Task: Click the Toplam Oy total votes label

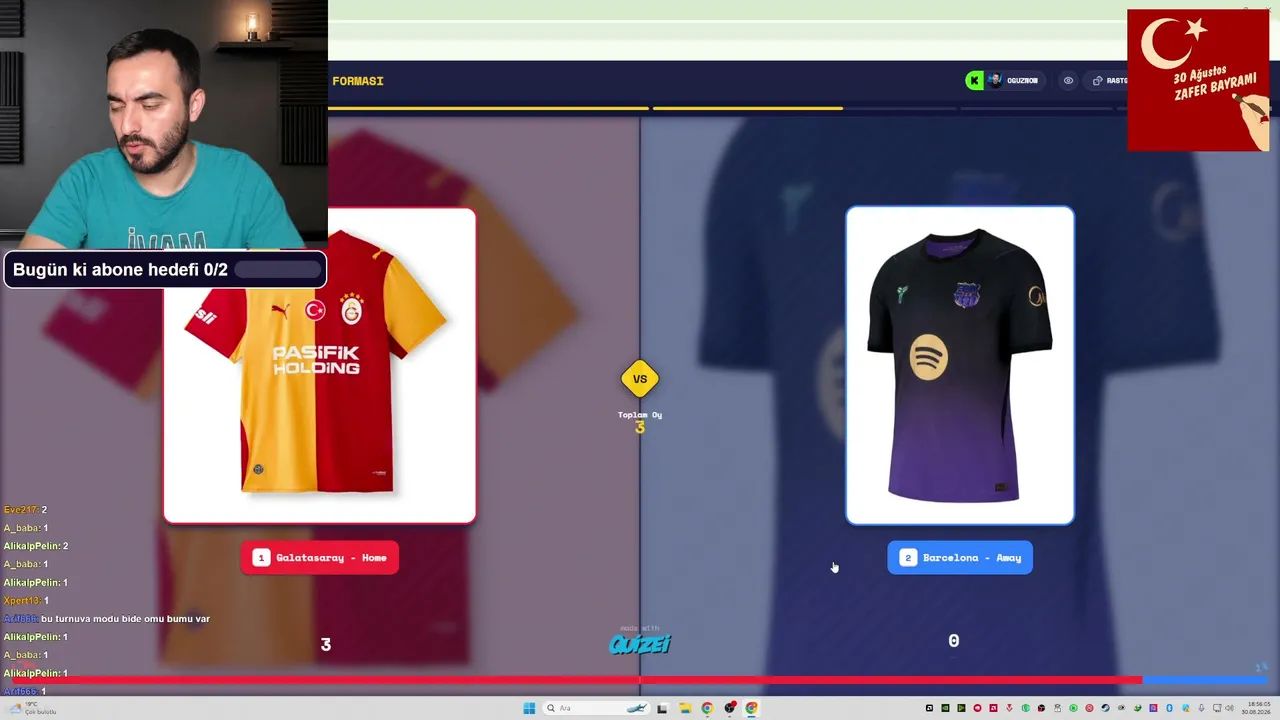Action: tap(640, 415)
